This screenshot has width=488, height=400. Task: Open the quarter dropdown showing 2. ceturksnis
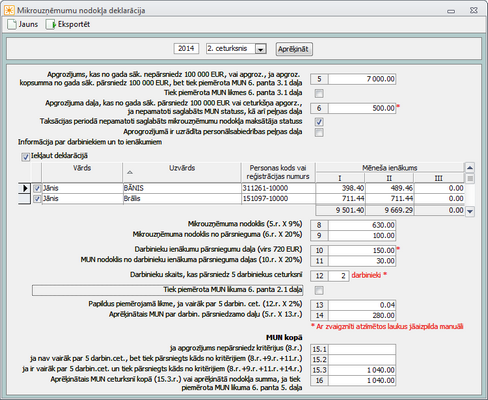(x=261, y=49)
